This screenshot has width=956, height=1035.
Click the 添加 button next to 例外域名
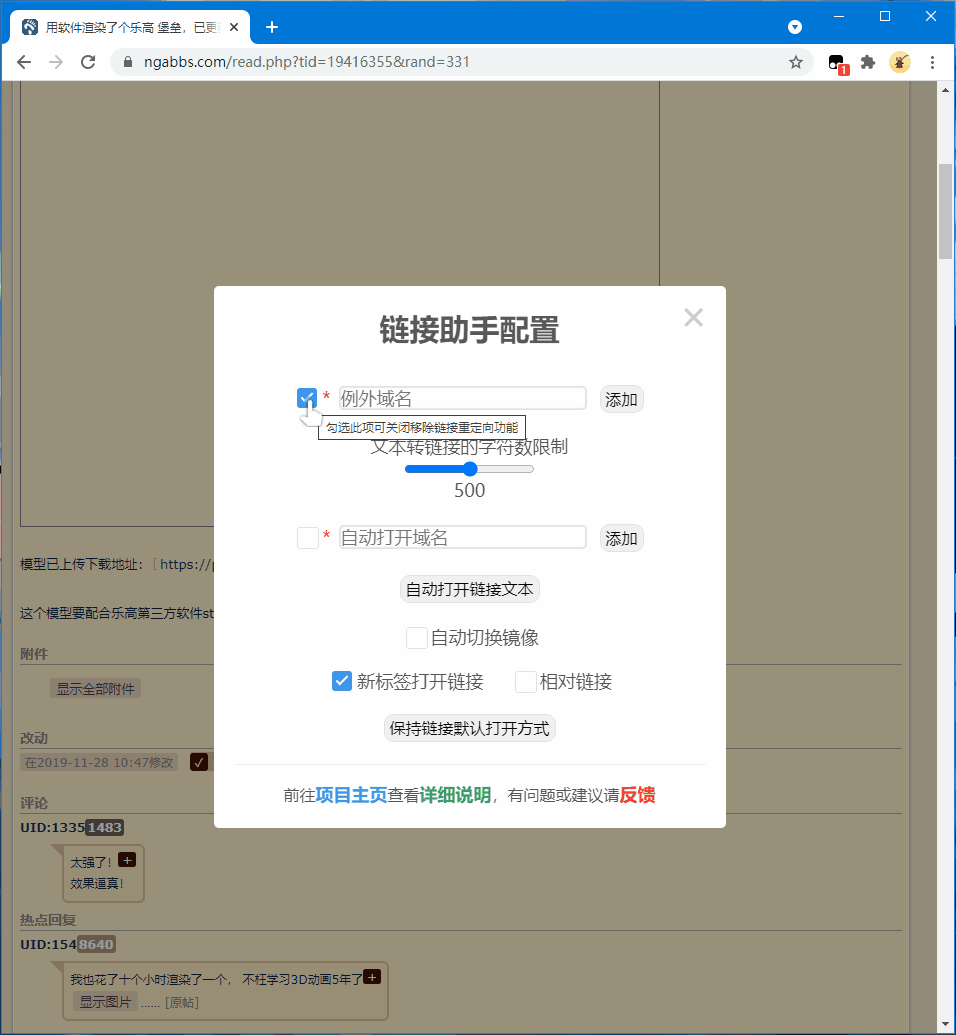pos(621,398)
